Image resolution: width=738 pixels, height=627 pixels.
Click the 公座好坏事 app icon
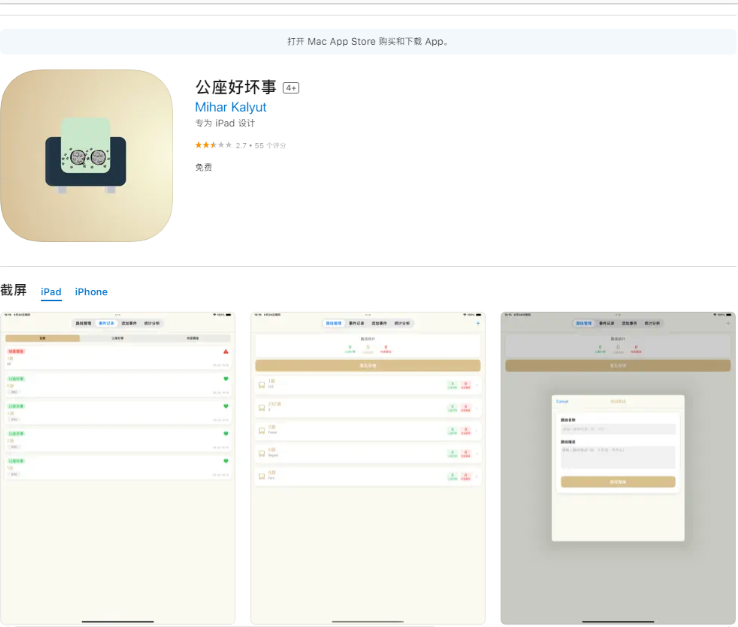click(86, 156)
